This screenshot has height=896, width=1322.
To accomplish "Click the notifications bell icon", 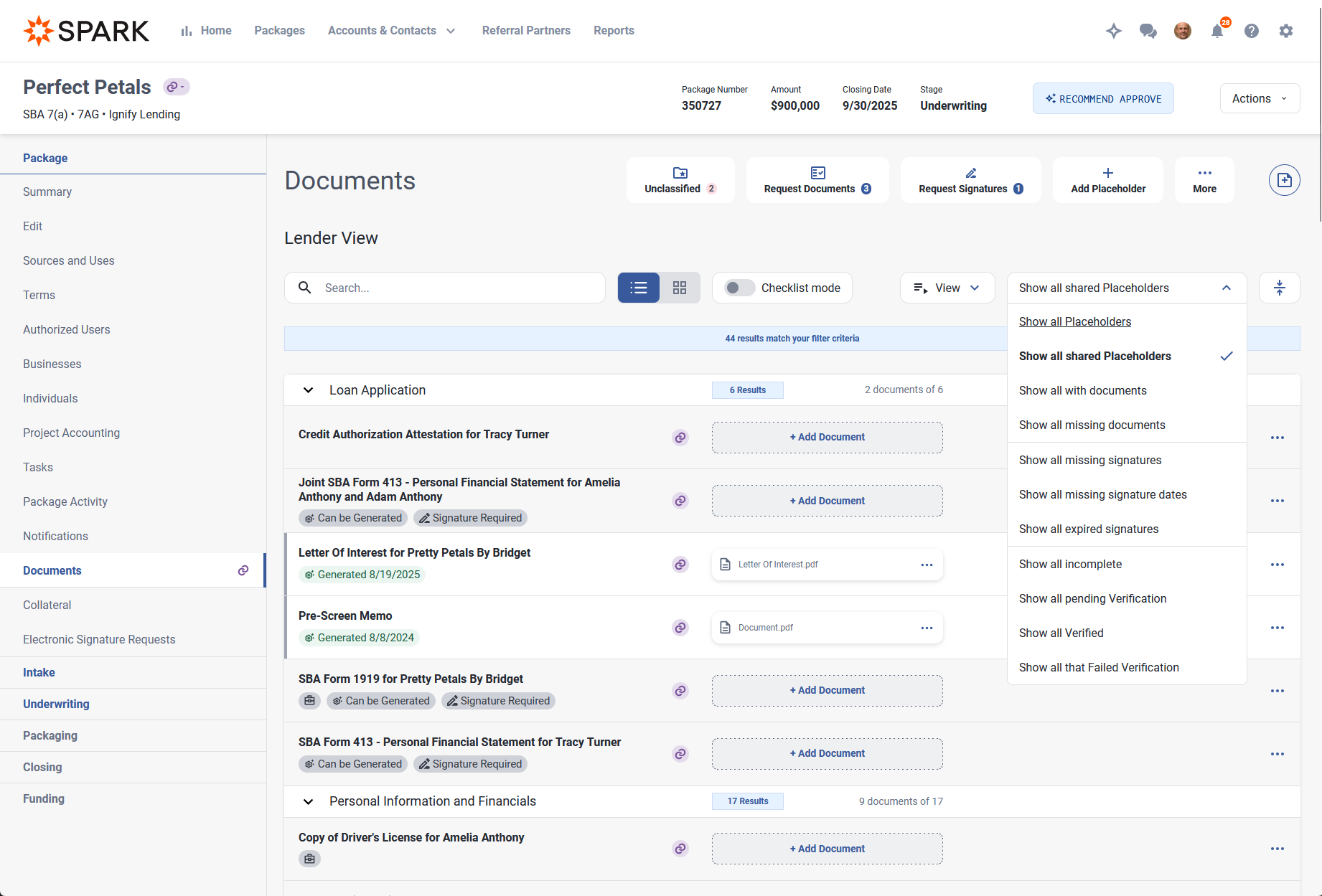I will click(1217, 31).
